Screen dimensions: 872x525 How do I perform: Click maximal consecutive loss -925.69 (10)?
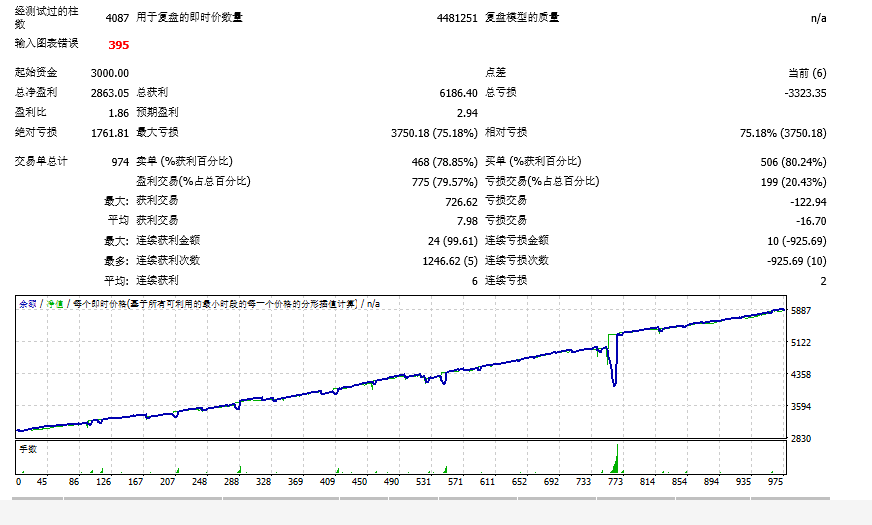pyautogui.click(x=796, y=261)
